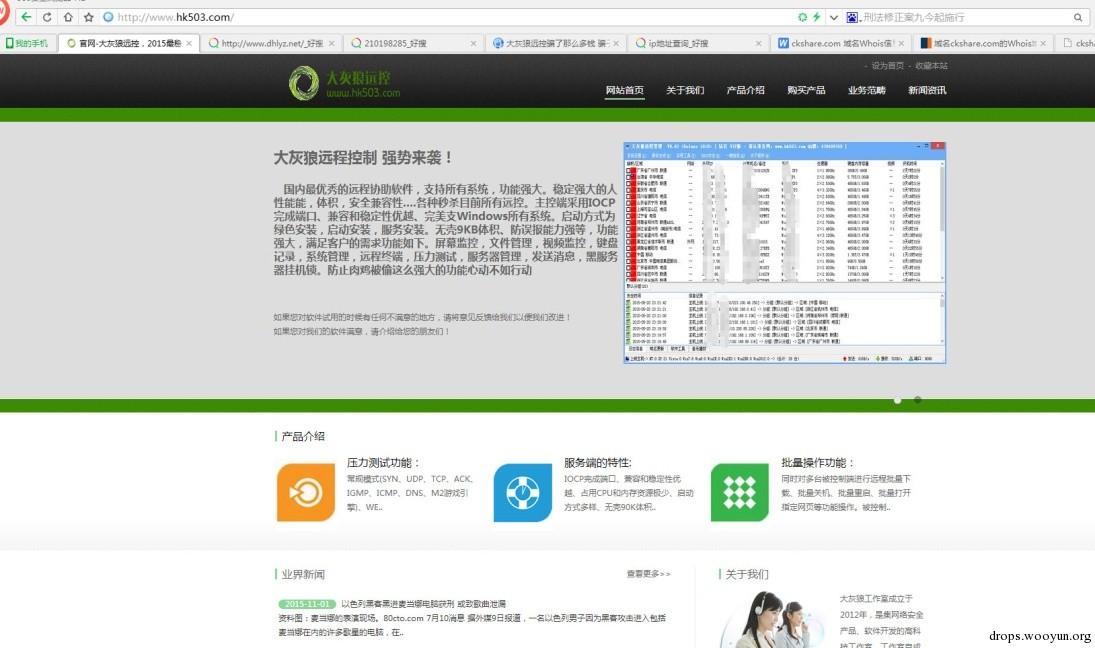Click green 批量操作功能 grid icon
The width and height of the screenshot is (1095, 648).
click(x=740, y=492)
